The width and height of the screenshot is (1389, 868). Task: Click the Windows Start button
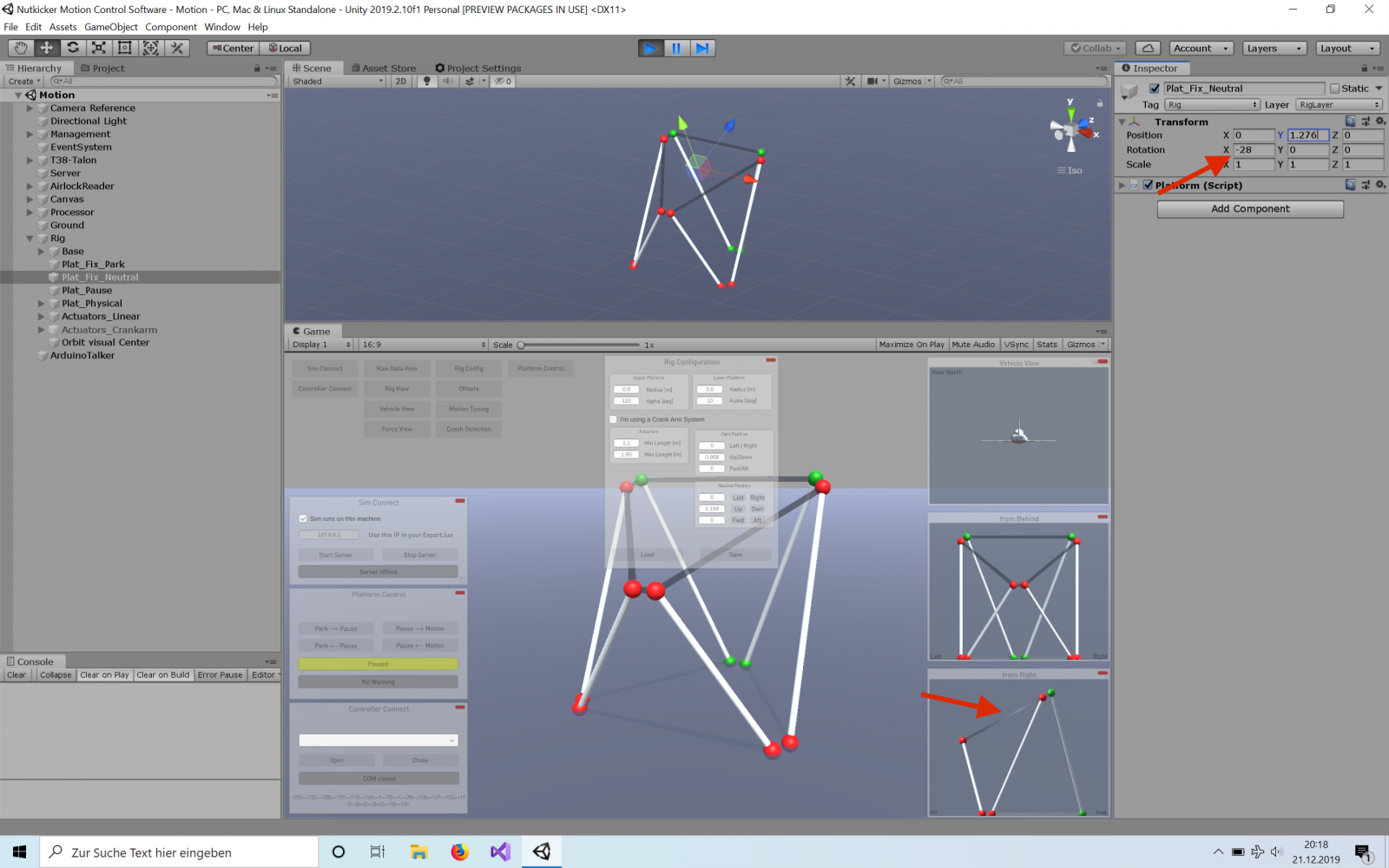click(x=19, y=852)
